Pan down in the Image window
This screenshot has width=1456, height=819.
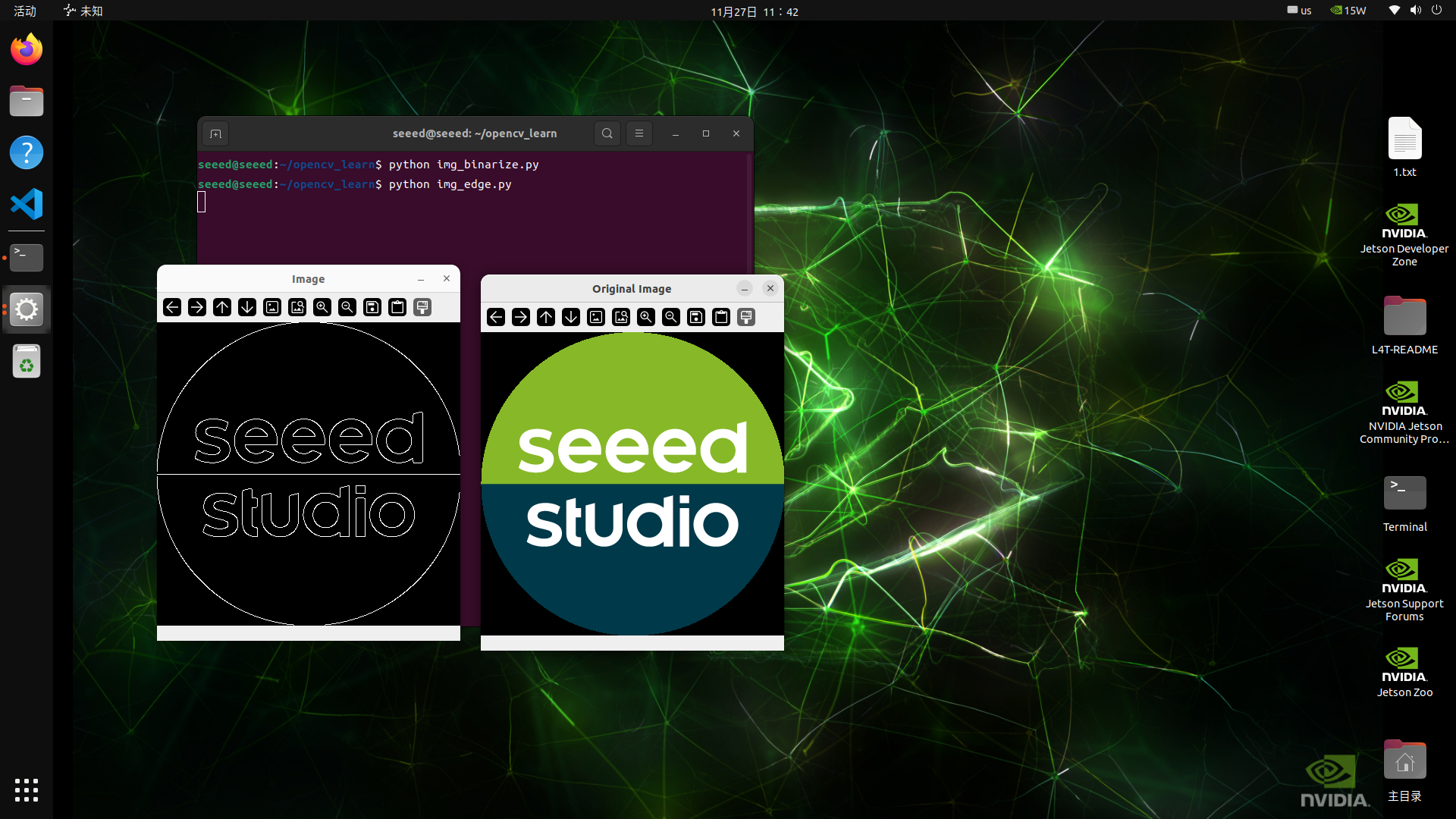click(x=247, y=307)
